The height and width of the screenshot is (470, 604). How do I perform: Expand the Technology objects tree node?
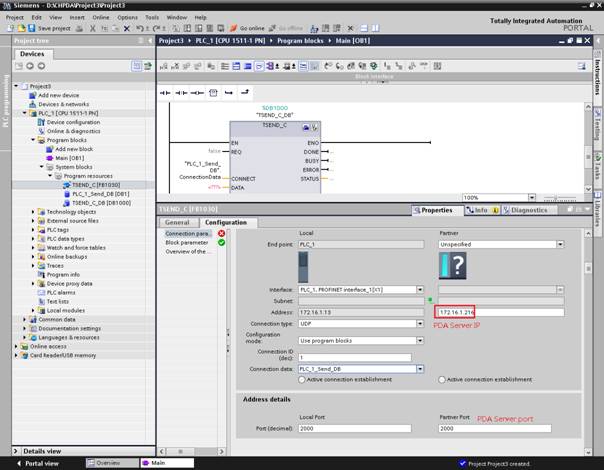(33, 212)
